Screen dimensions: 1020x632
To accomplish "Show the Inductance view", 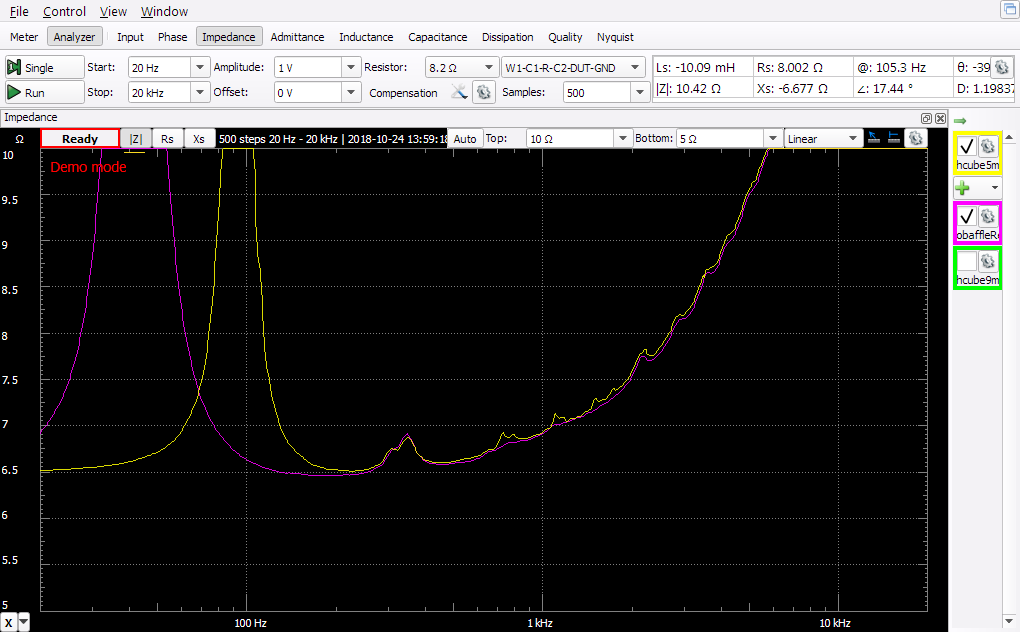I will click(366, 37).
